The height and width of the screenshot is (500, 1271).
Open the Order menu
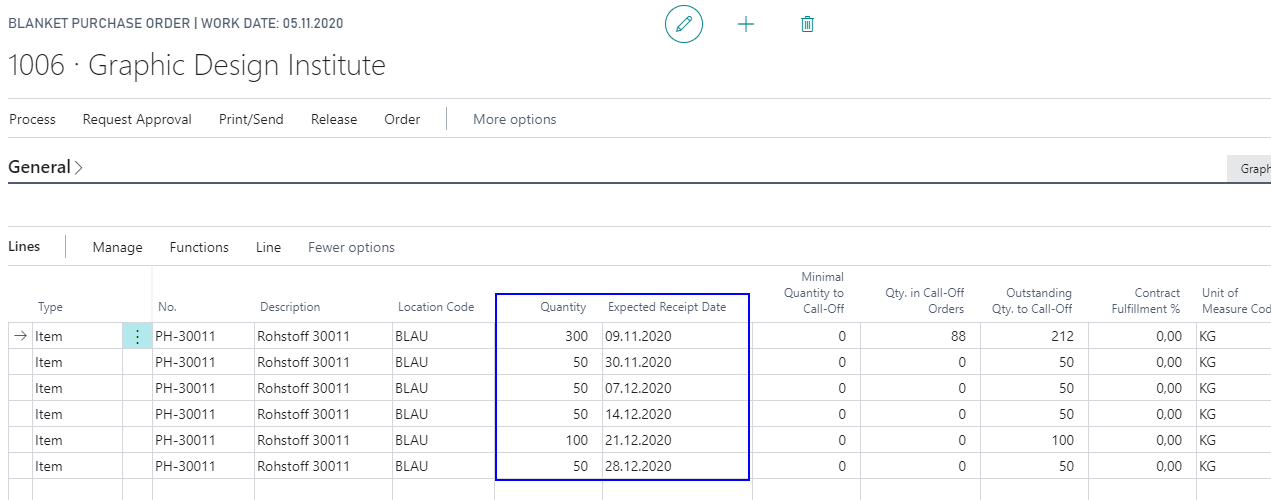click(x=402, y=119)
